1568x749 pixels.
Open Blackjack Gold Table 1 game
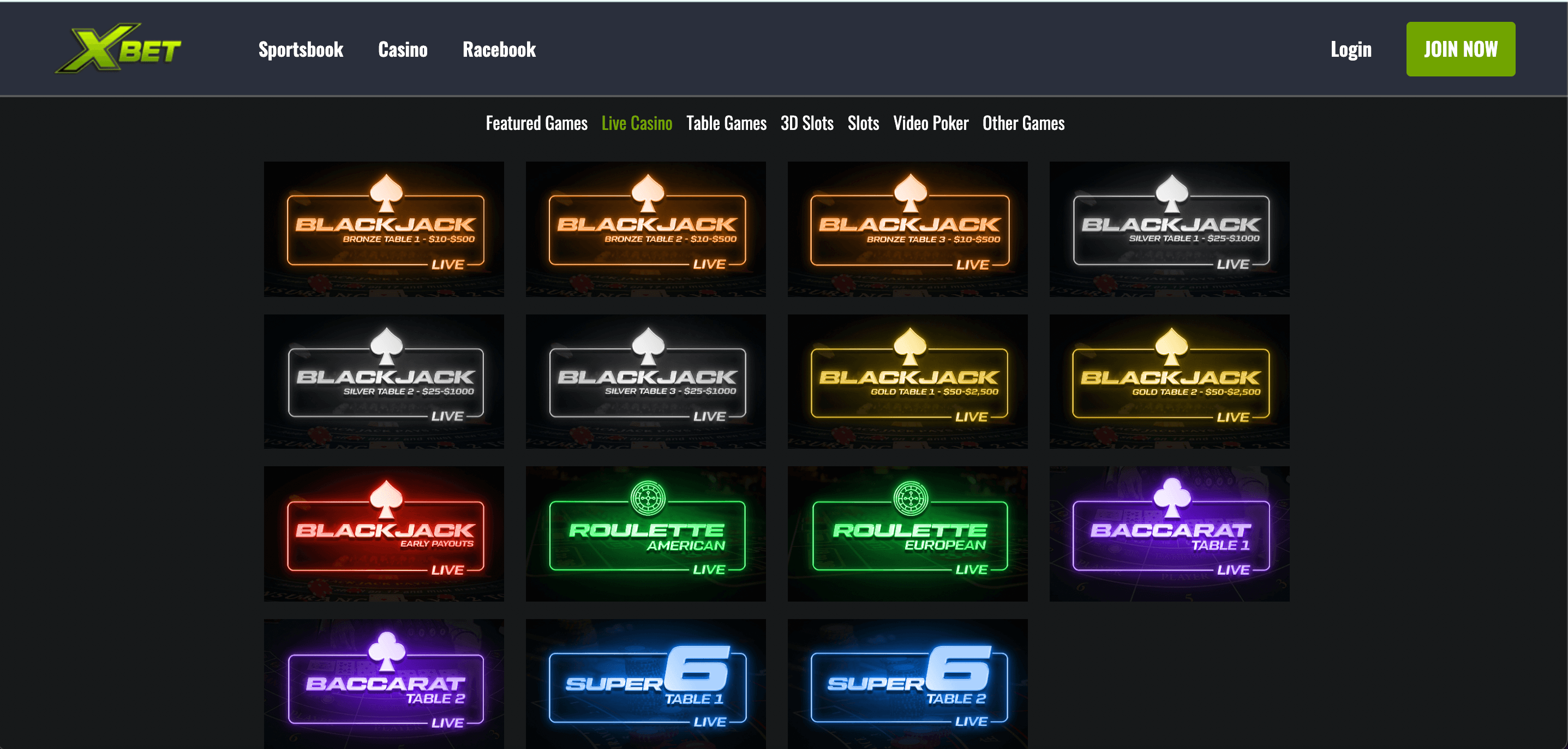907,382
